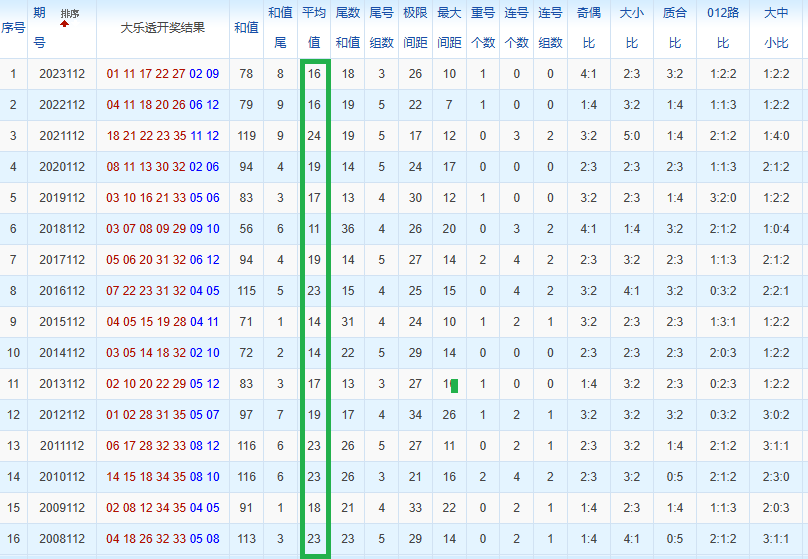Click the 大中小比 column header
Image resolution: width=808 pixels, height=559 pixels.
pyautogui.click(x=775, y=27)
